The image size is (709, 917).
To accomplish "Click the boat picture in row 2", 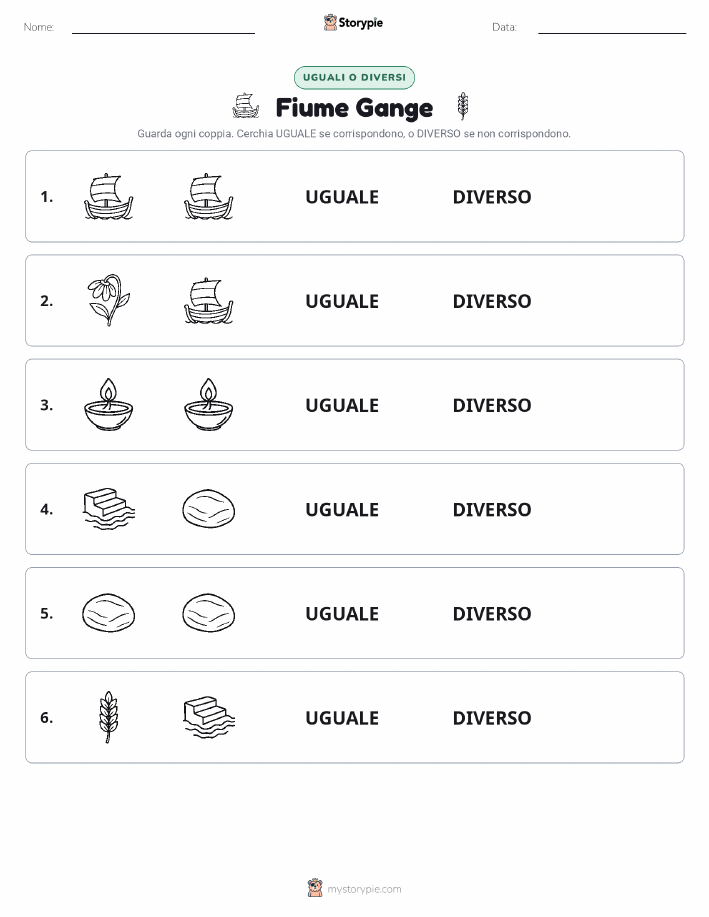I will coord(208,301).
